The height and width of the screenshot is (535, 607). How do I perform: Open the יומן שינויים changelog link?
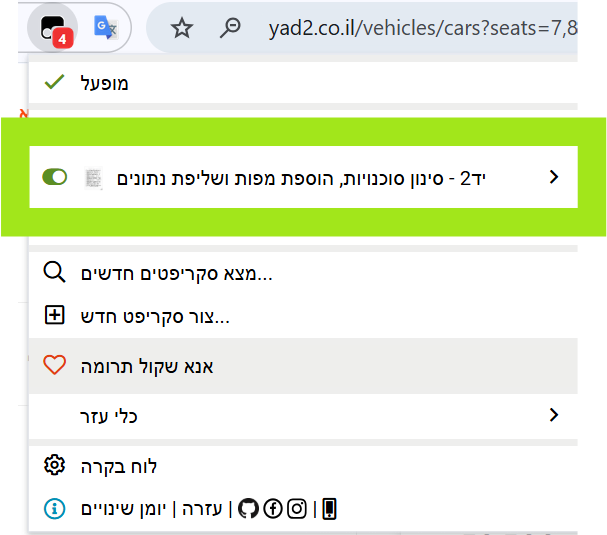click(123, 509)
